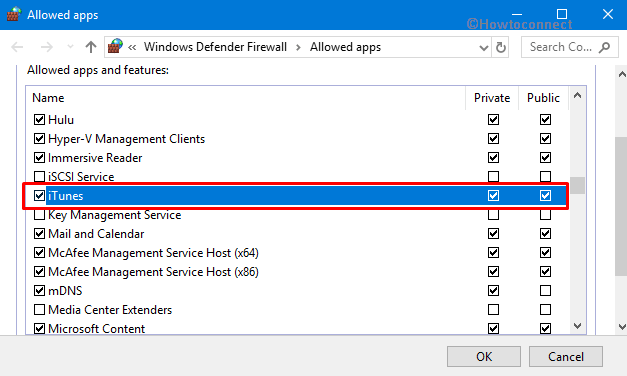Select Hyper-V Management Clients entry
This screenshot has height=376, width=627.
(x=126, y=139)
